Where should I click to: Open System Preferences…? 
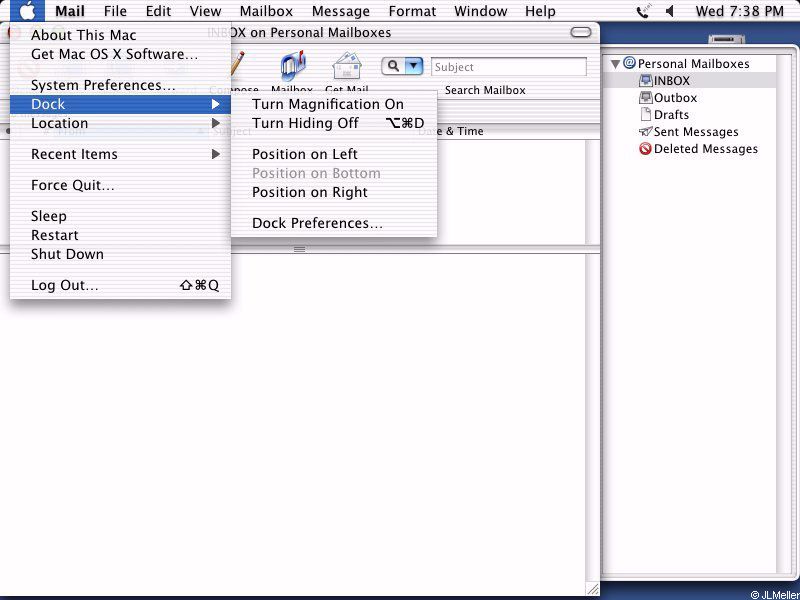[120, 85]
